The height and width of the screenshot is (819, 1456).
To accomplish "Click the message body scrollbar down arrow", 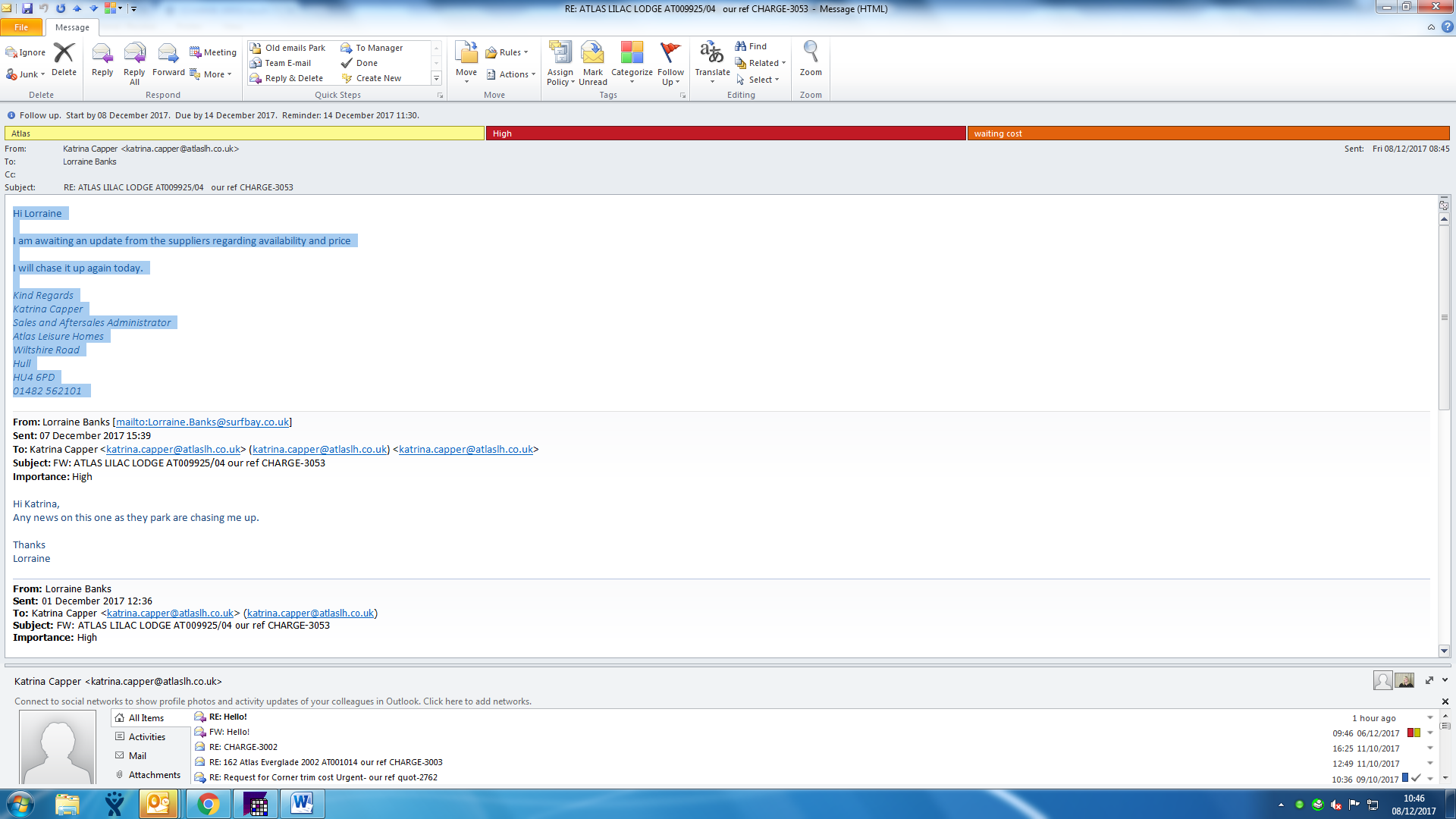I will coord(1444,651).
